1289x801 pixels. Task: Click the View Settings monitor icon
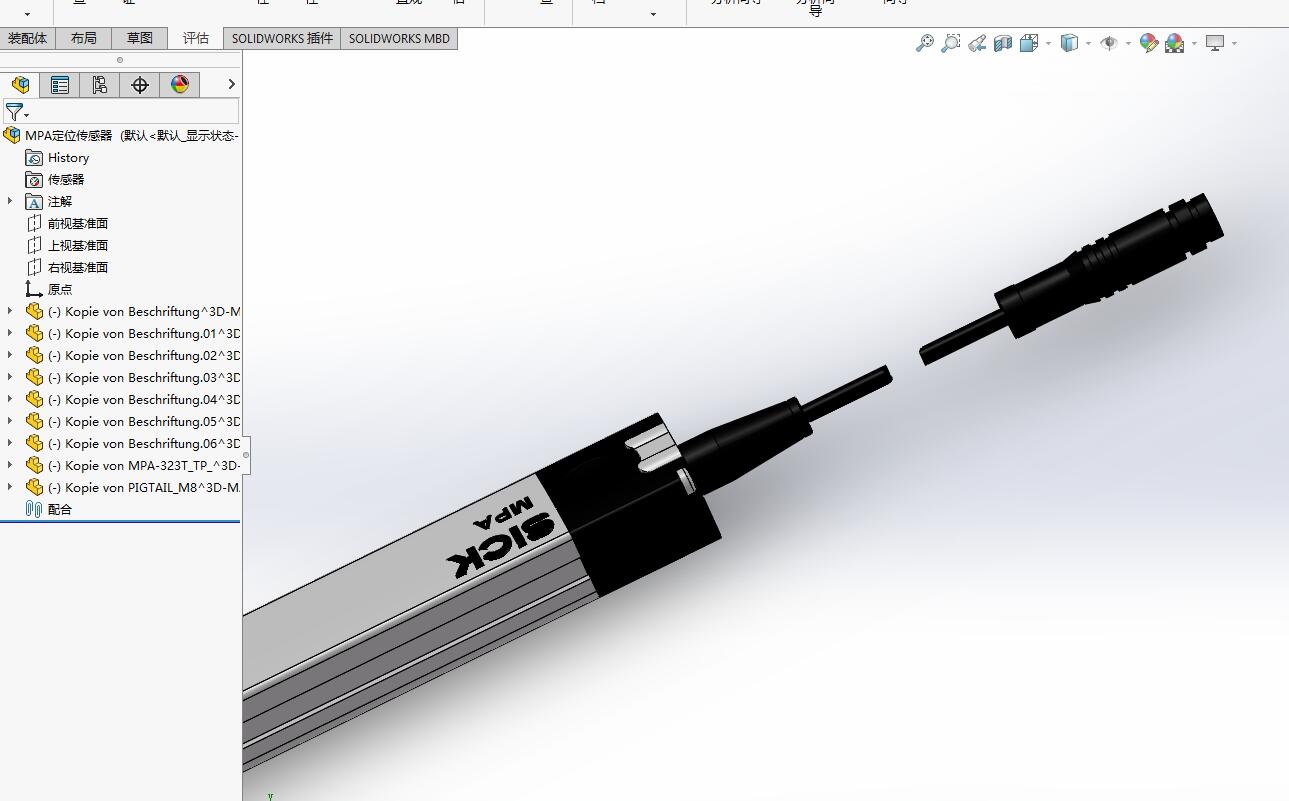(1215, 43)
